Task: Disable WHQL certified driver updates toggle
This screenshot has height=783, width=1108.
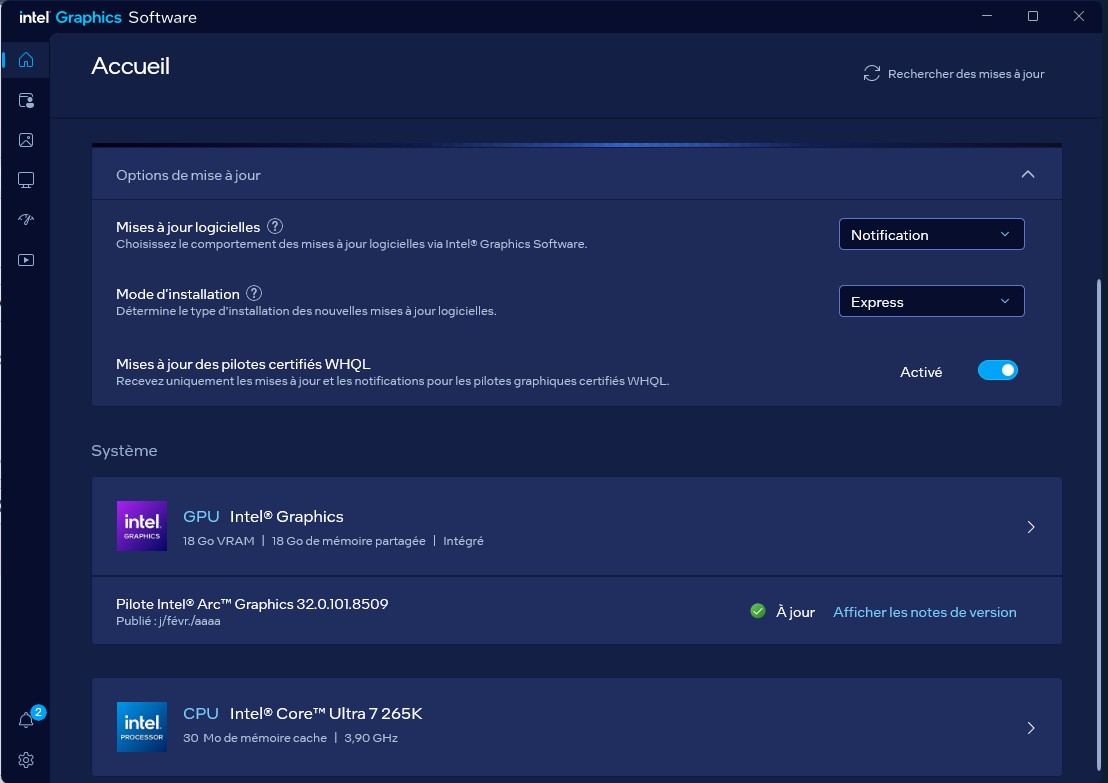Action: point(997,371)
